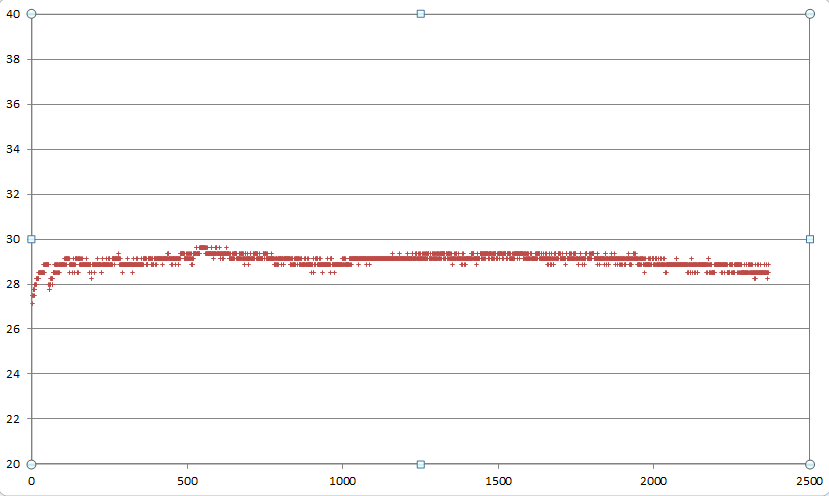Select the right-middle square resize handle
829x496 pixels.
click(x=809, y=239)
